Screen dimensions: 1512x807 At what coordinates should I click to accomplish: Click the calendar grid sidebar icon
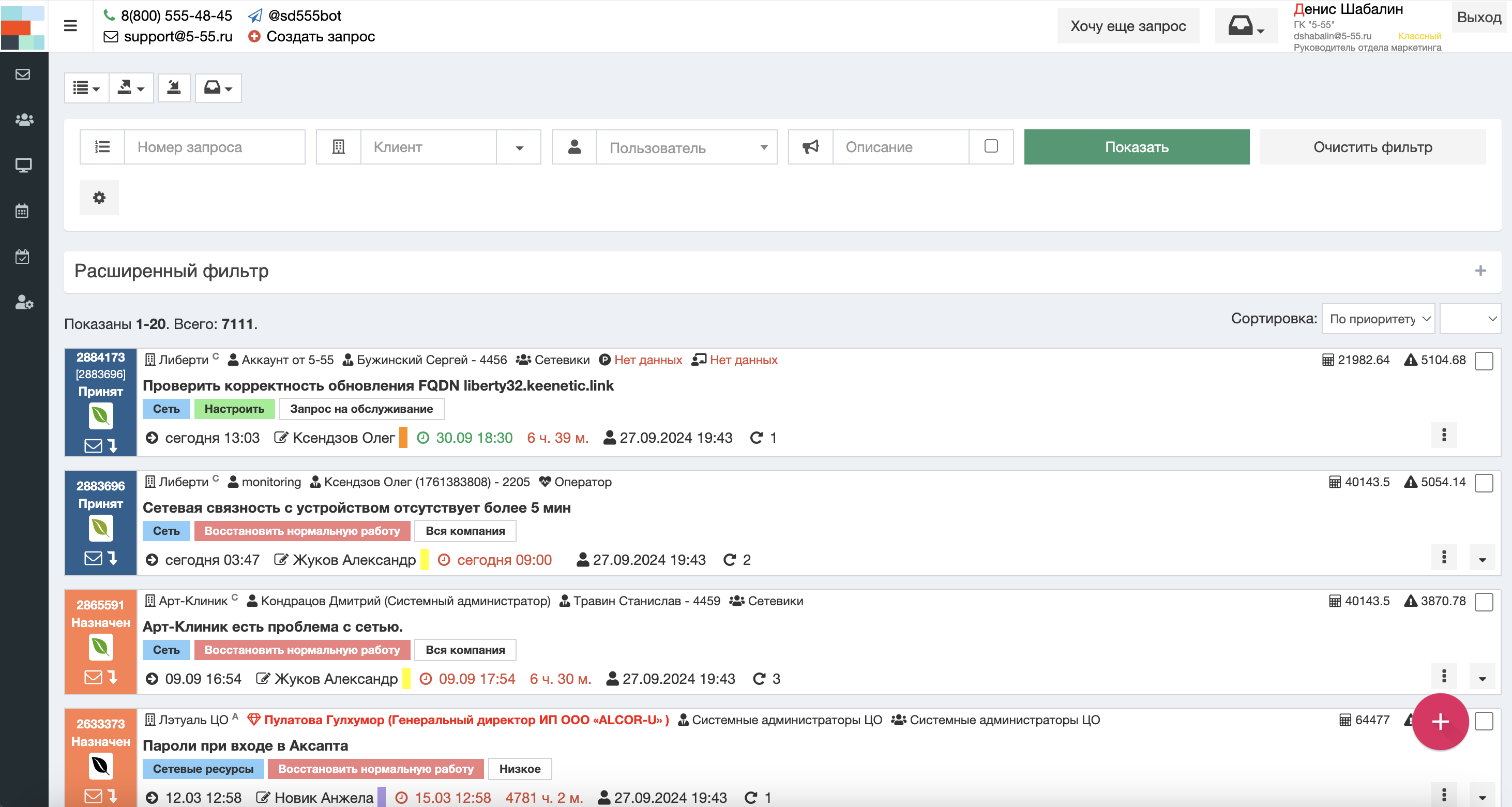pos(22,211)
